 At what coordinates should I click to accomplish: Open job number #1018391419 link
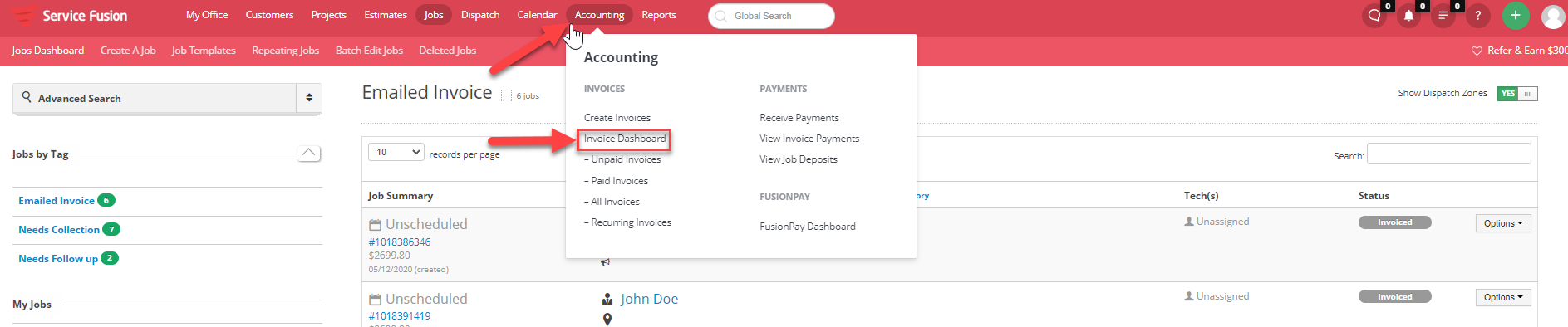[400, 316]
